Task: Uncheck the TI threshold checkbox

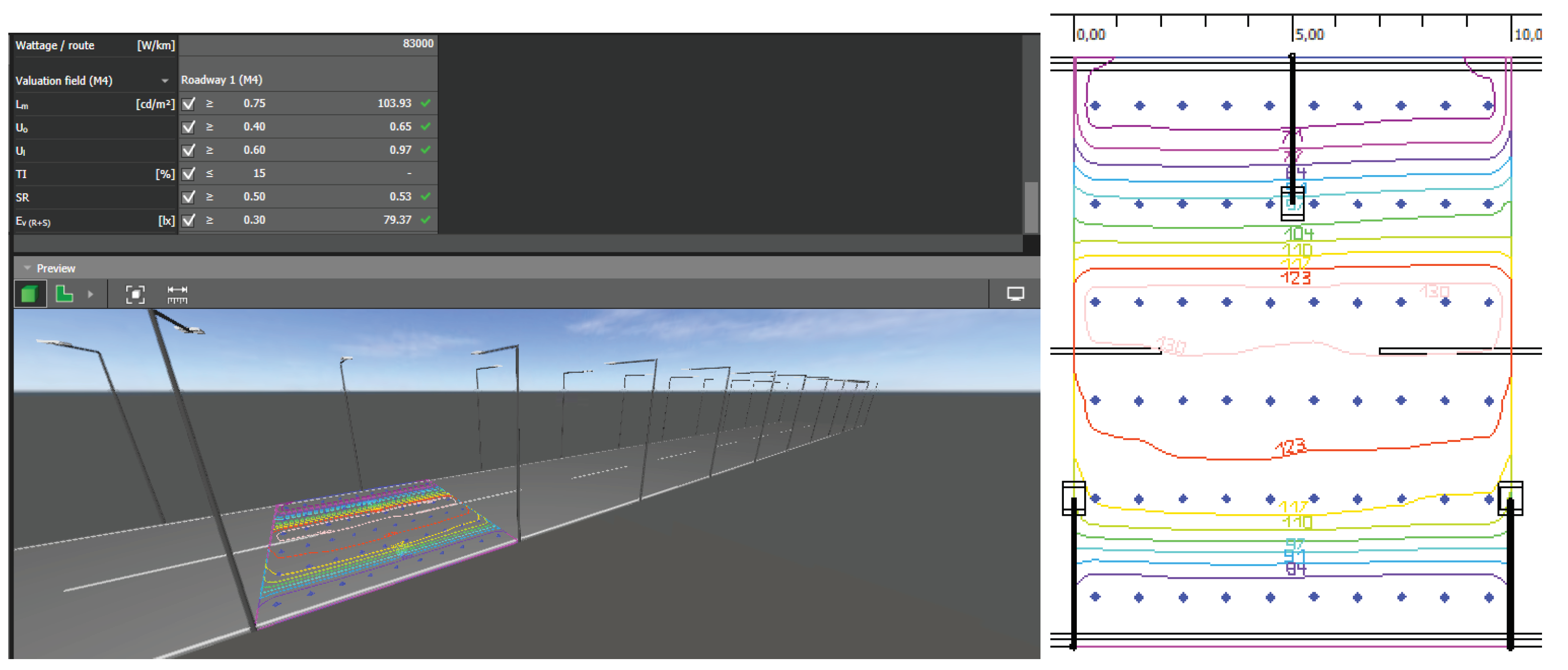Action: pos(189,173)
